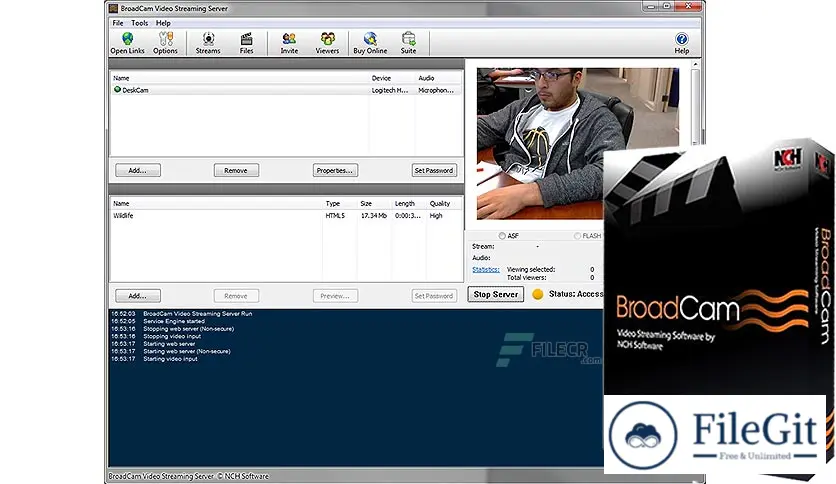Select the DeskCam stream row

point(286,90)
